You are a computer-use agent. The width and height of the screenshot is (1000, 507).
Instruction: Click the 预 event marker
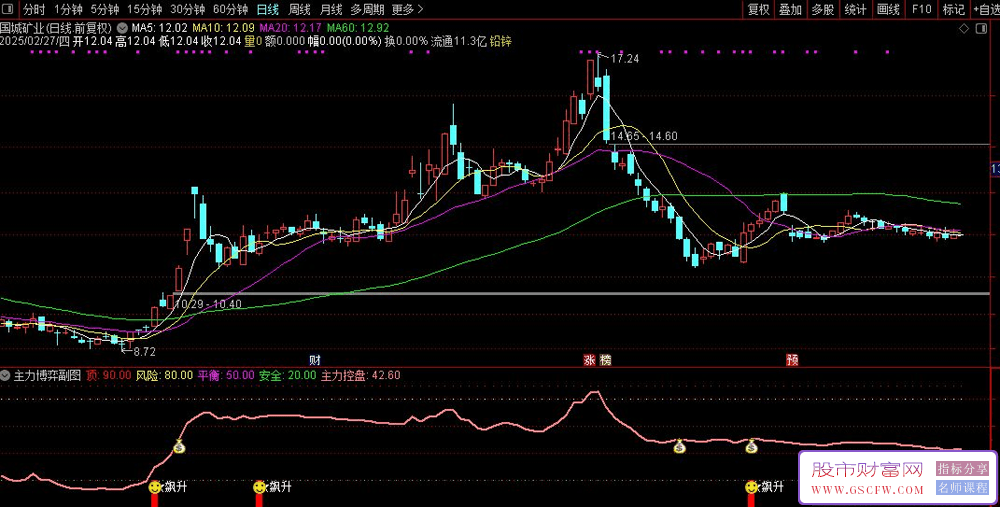(792, 360)
